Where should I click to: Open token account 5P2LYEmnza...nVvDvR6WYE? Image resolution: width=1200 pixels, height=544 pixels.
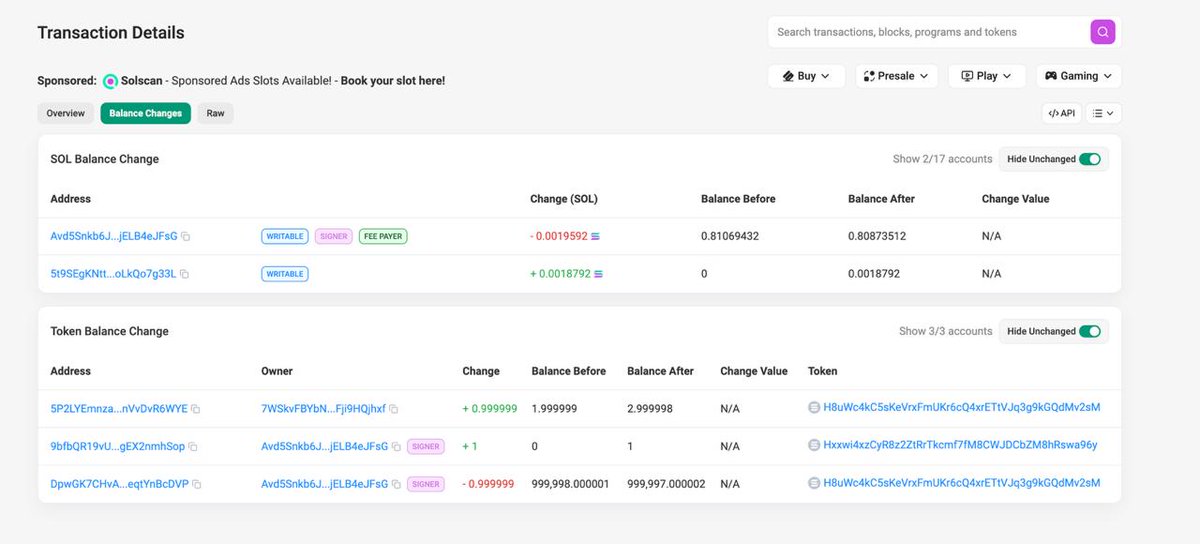point(119,409)
